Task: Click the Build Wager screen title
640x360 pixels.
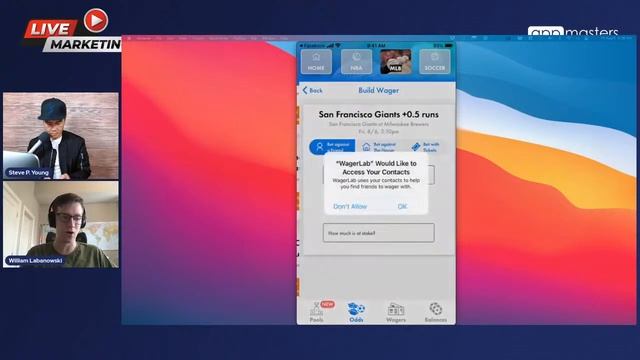Action: point(378,91)
